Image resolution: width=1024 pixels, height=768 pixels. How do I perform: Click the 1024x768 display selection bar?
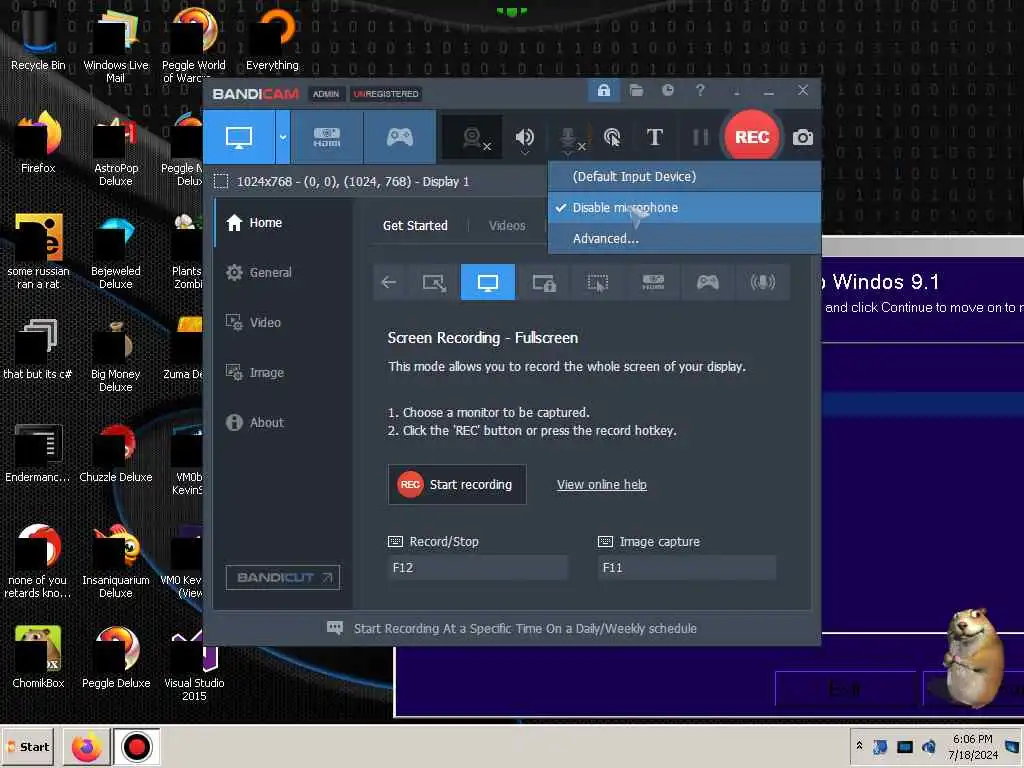click(x=353, y=182)
